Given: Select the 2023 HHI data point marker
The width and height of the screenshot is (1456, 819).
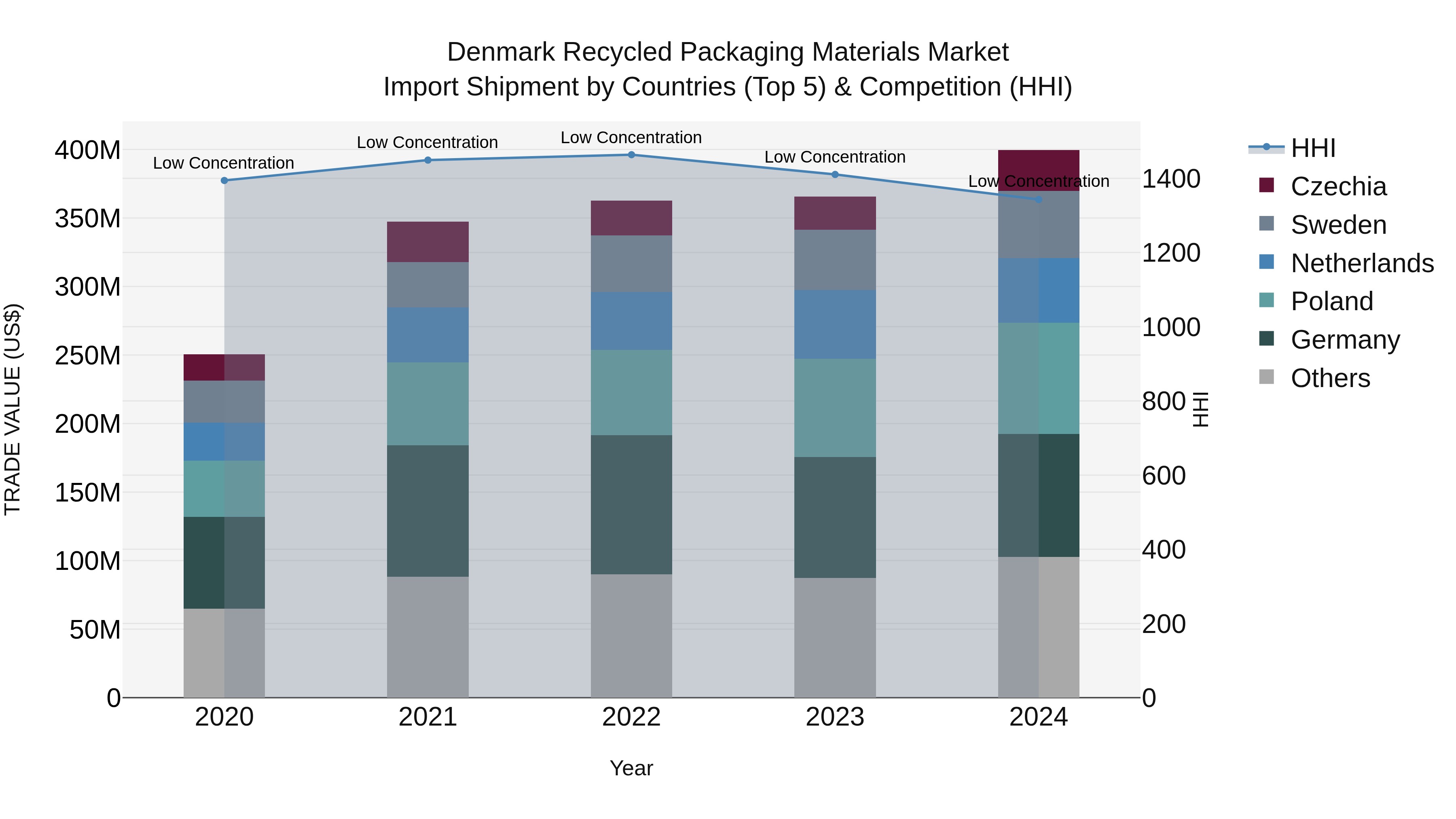Looking at the screenshot, I should tap(835, 175).
